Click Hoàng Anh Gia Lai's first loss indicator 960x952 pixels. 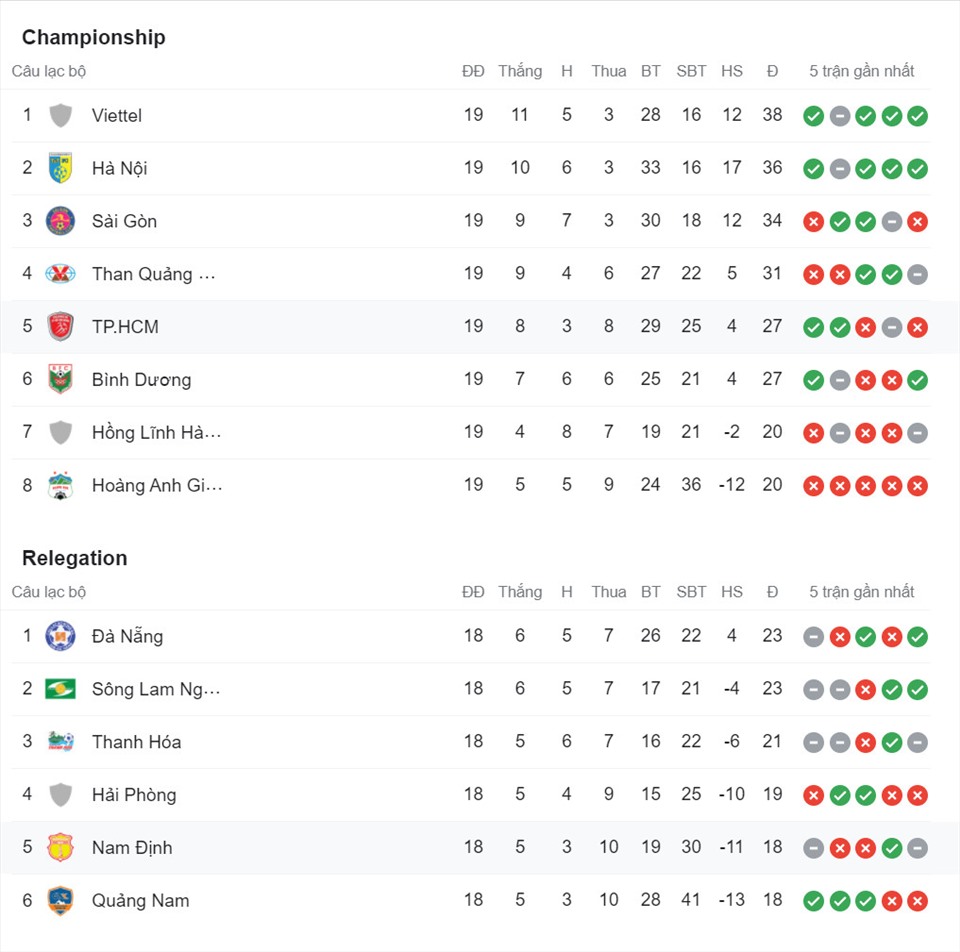[x=813, y=486]
